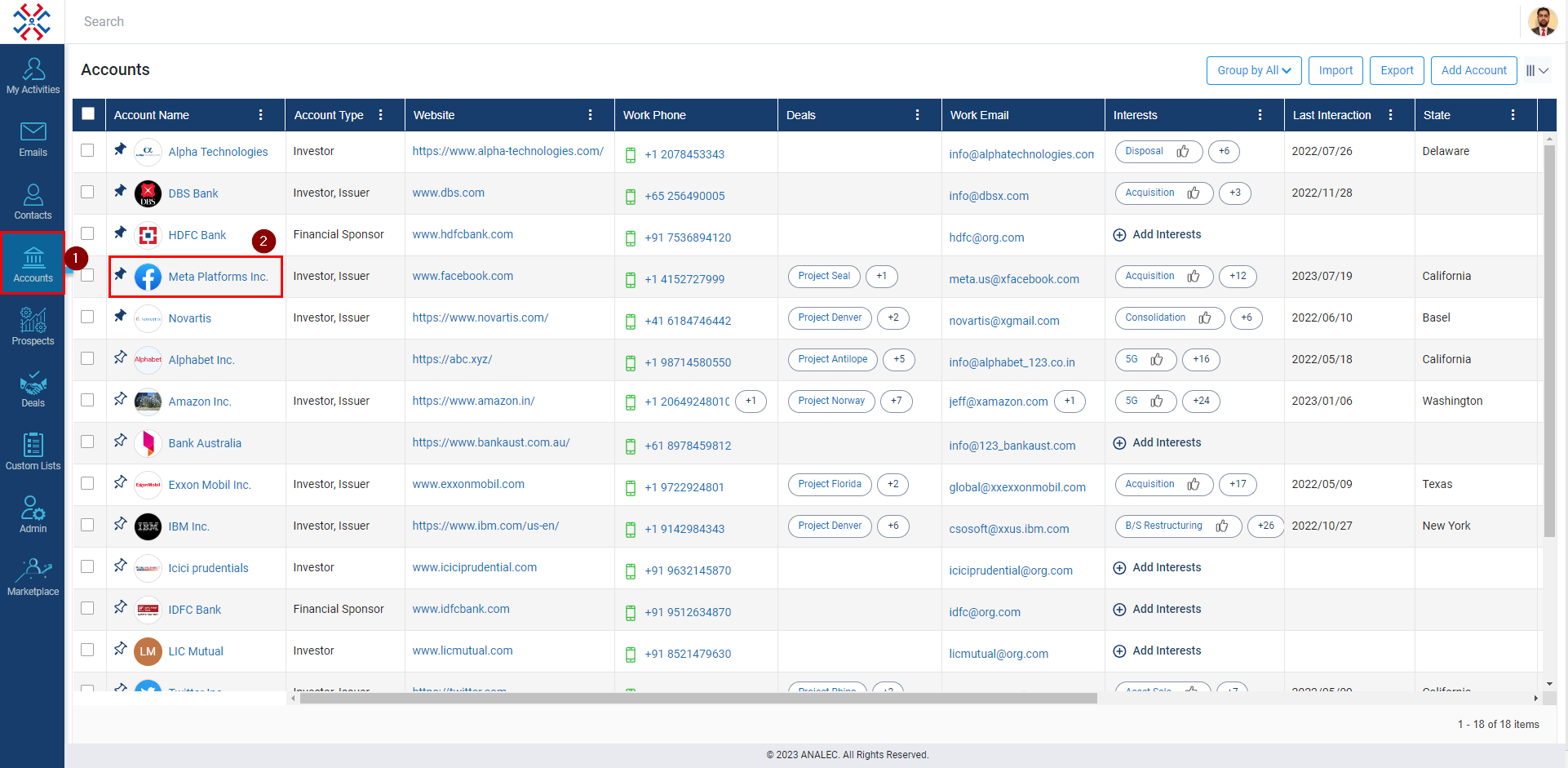Viewport: 1568px width, 768px height.
Task: Click the ANALEC logo
Action: (x=32, y=21)
